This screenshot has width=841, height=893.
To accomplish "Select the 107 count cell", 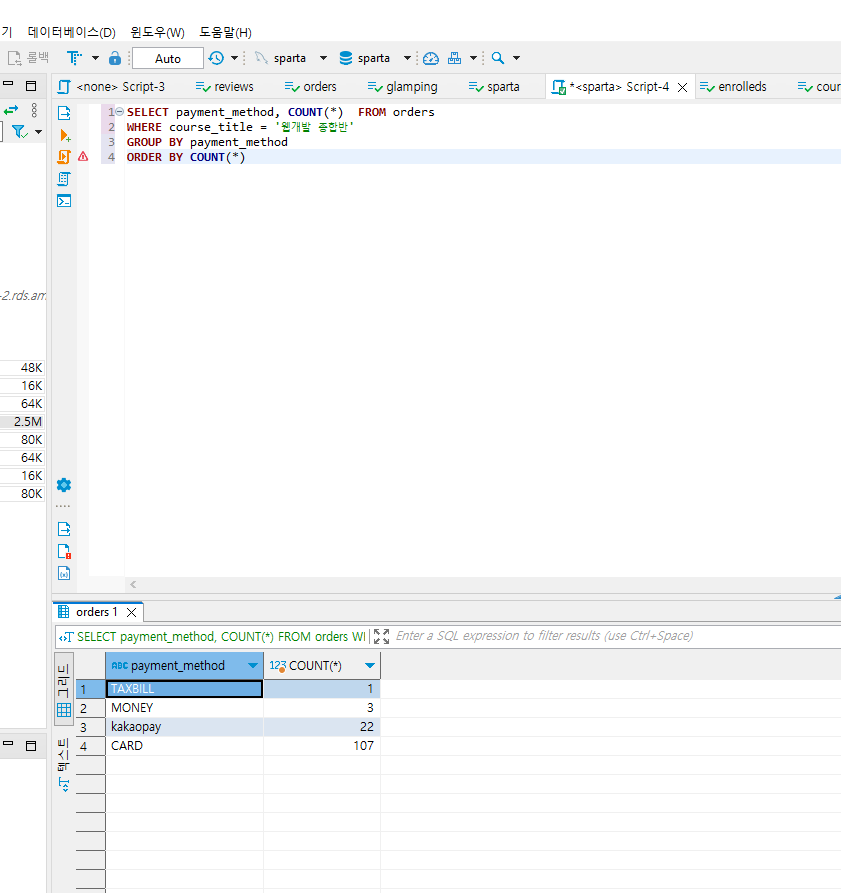I will (322, 745).
